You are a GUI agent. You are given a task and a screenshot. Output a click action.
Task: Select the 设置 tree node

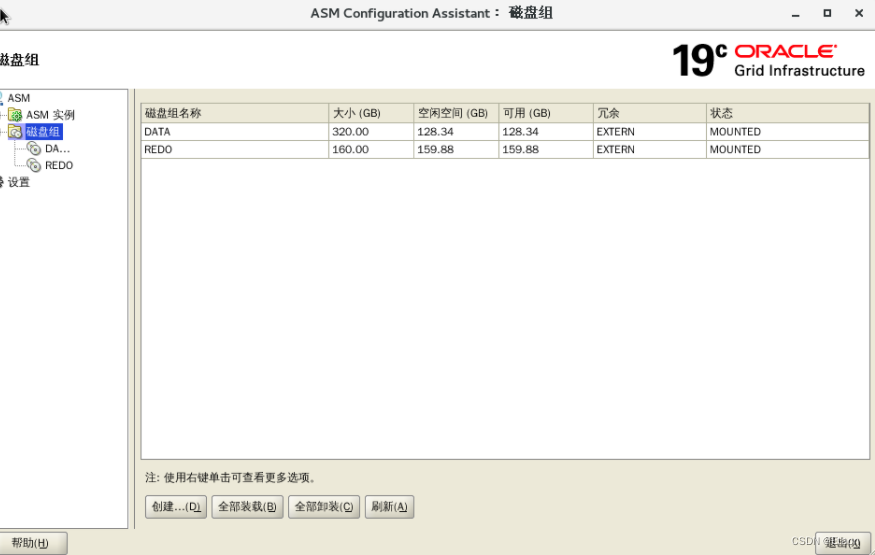[x=18, y=182]
